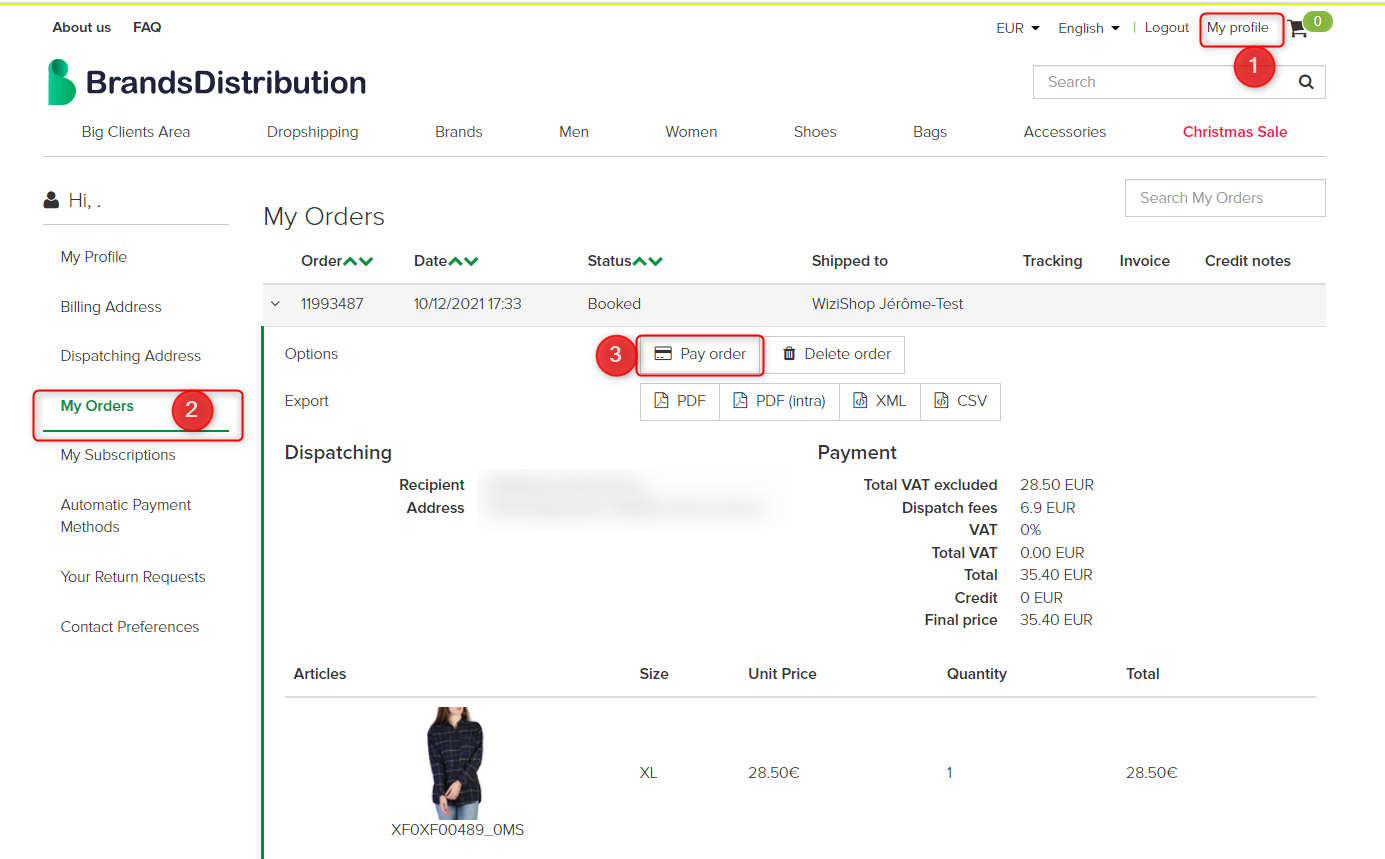This screenshot has height=859, width=1385.
Task: Open the EUR currency dropdown
Action: point(1018,28)
